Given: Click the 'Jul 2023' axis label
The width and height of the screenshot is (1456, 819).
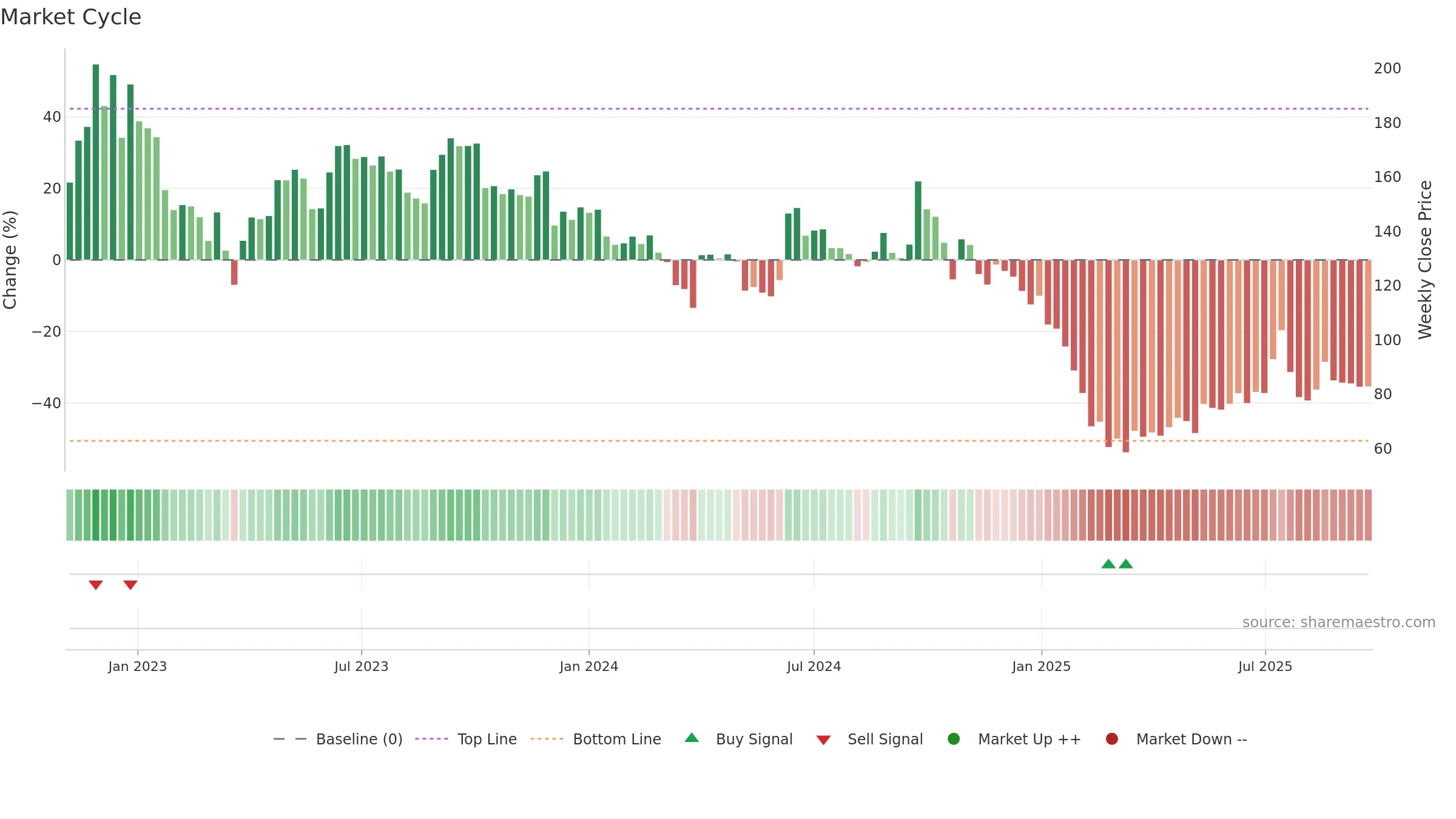Looking at the screenshot, I should click(362, 666).
